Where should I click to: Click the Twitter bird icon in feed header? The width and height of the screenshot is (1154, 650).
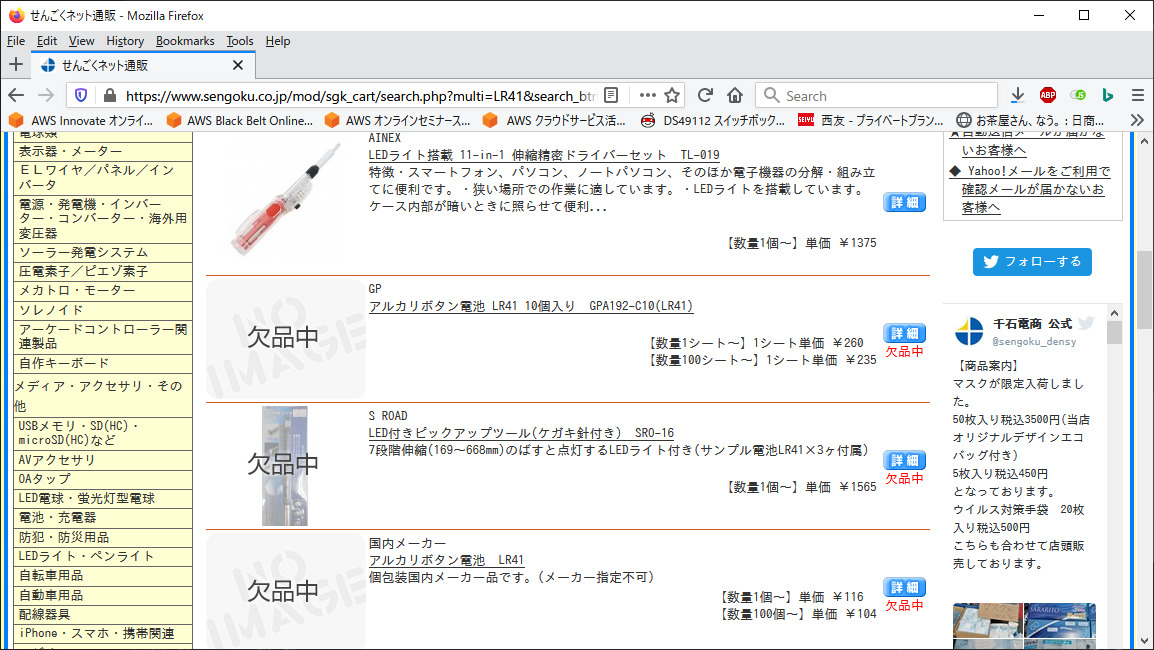[x=1086, y=323]
